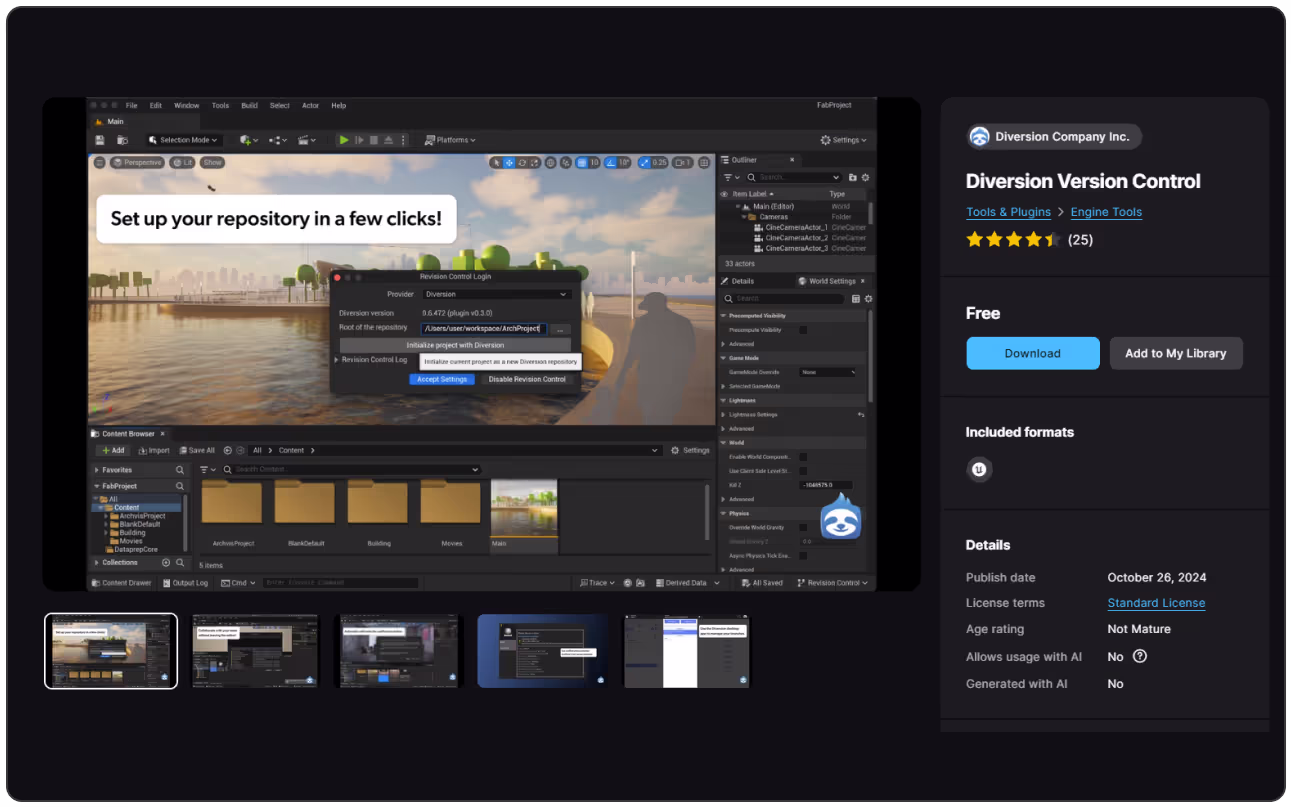Check the Enable World Composition checkbox
The width and height of the screenshot is (1291, 807).
803,457
